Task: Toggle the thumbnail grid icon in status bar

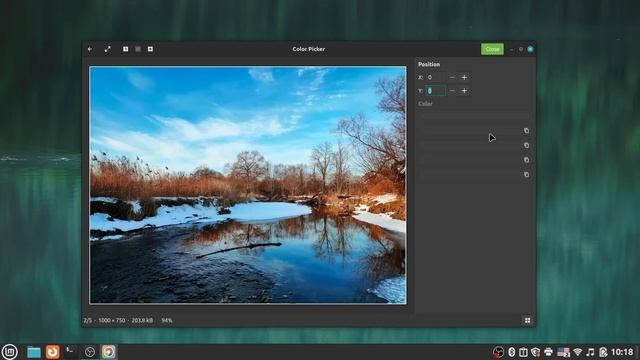Action: click(x=527, y=320)
